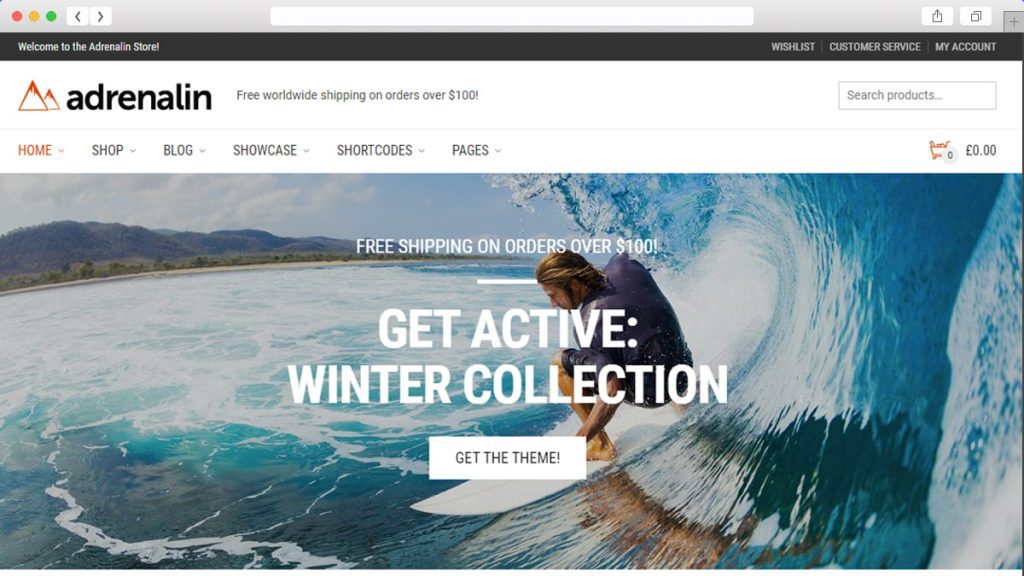1024x576 pixels.
Task: Focus the Search products field
Action: coord(917,95)
